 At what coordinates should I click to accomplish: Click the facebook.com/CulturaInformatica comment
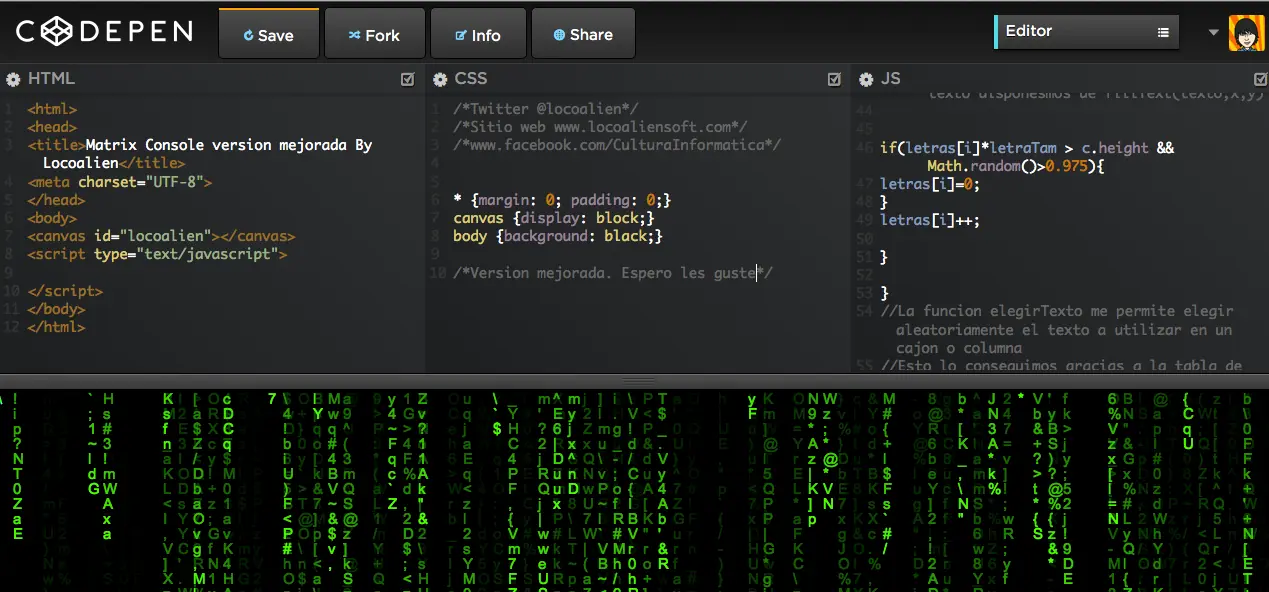617,145
